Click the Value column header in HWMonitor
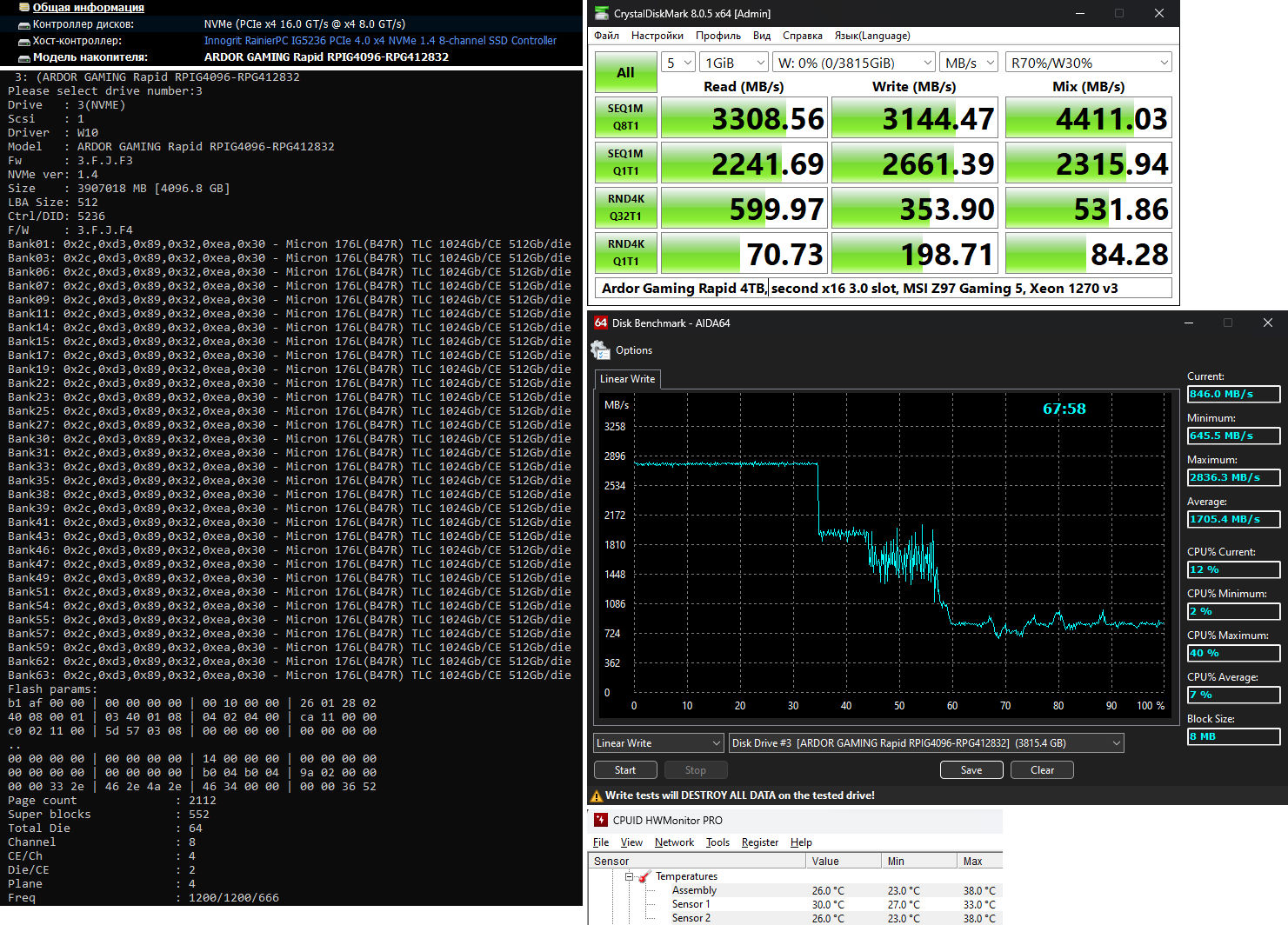This screenshot has height=925, width=1288. (842, 862)
